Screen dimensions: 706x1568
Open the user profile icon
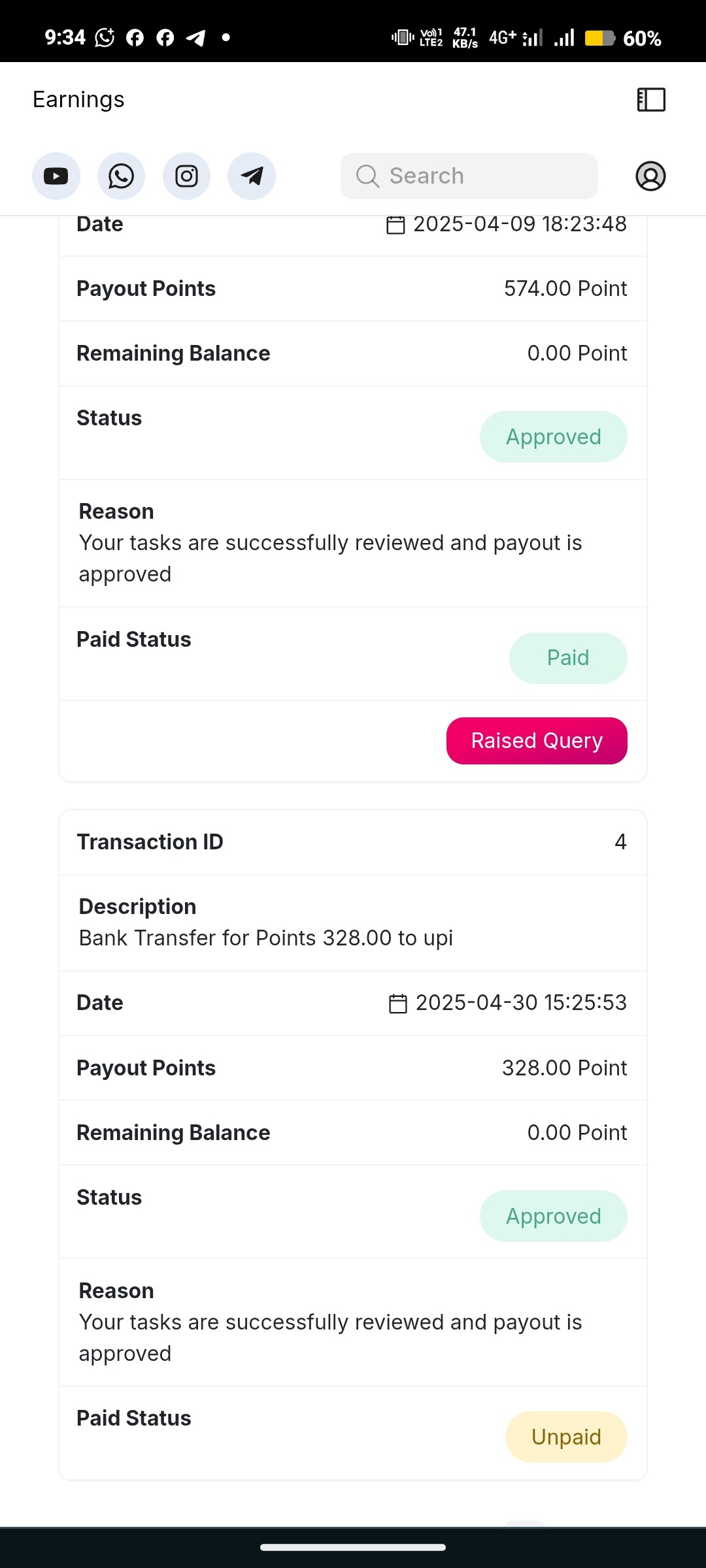(650, 176)
